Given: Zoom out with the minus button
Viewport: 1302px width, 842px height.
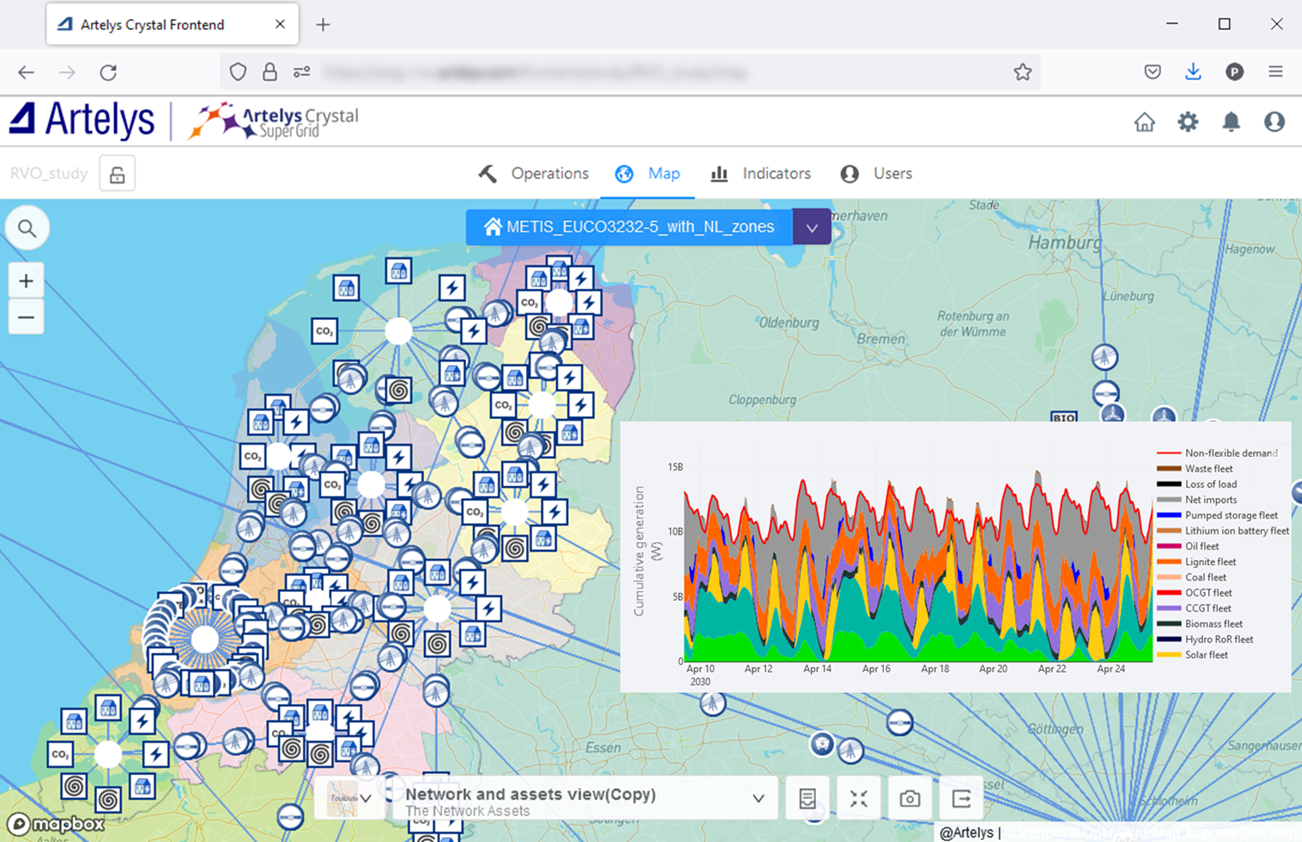Looking at the screenshot, I should [x=26, y=317].
